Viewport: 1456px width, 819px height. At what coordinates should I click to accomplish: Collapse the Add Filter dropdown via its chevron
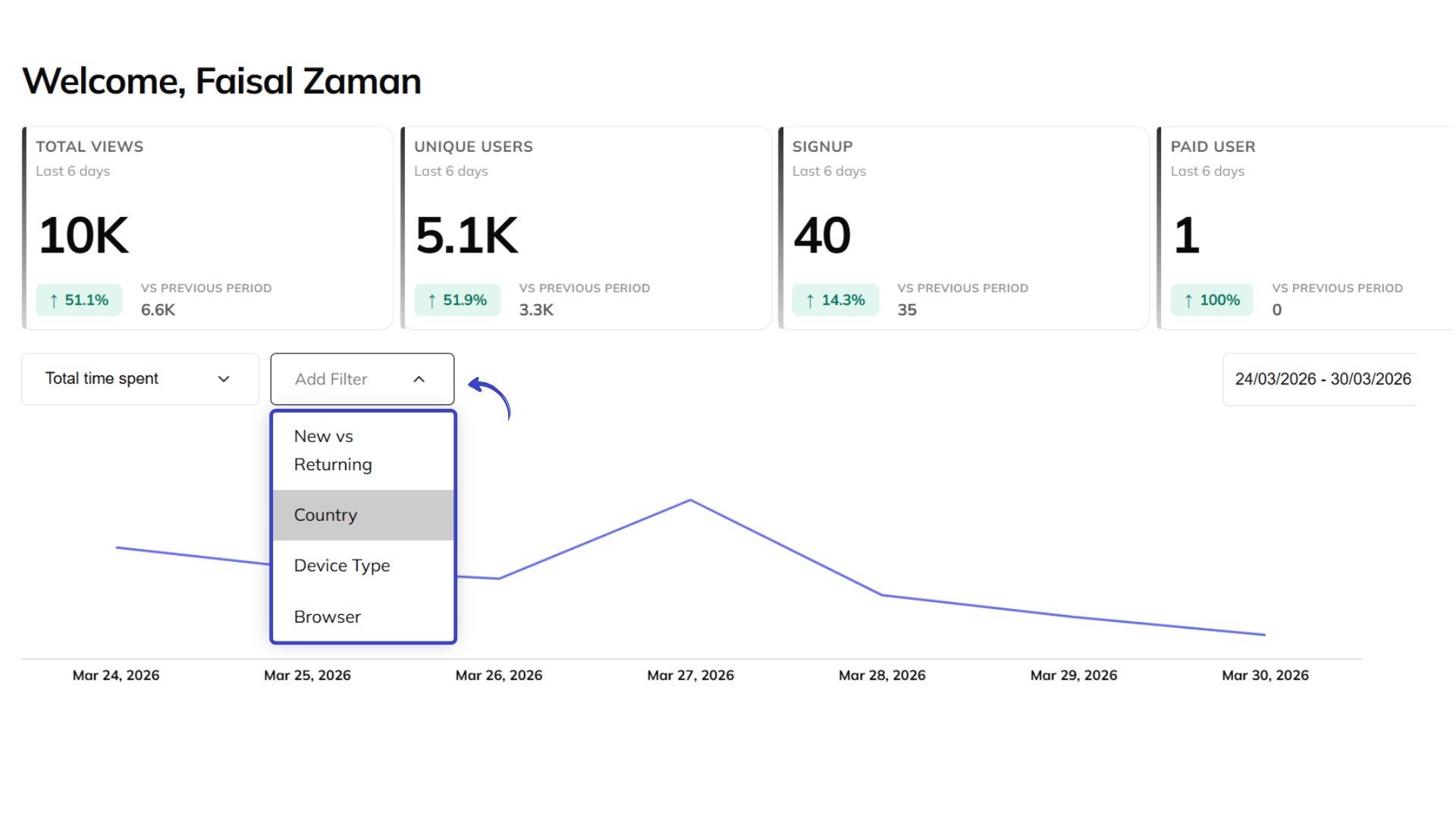click(x=419, y=379)
